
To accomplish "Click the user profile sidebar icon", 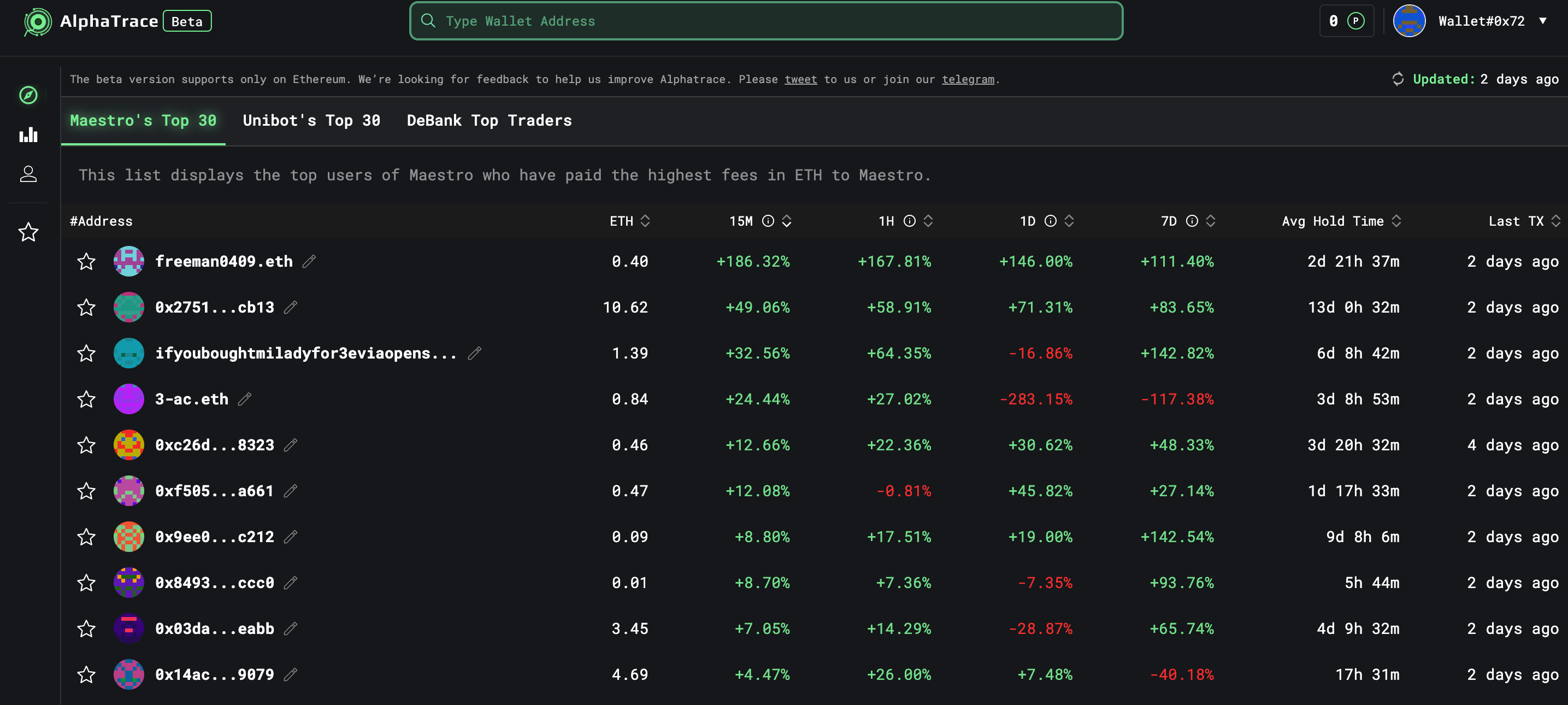I will 28,174.
